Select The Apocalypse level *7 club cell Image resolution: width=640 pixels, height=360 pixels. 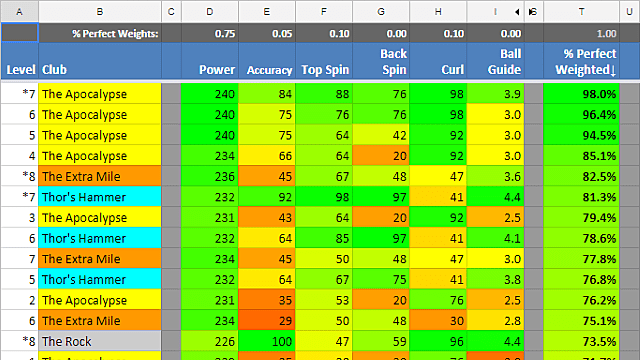point(100,94)
